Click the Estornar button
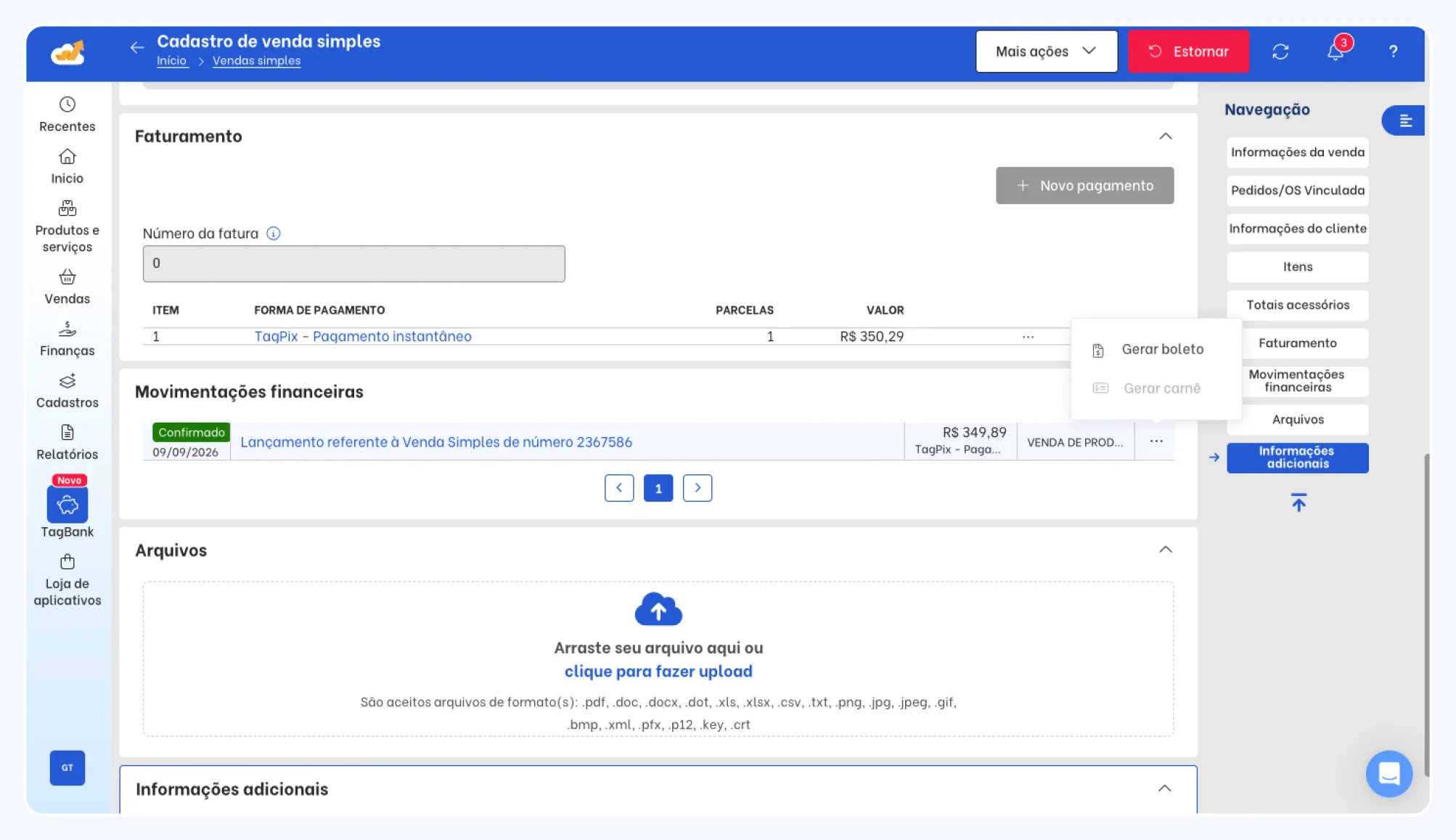 point(1188,51)
